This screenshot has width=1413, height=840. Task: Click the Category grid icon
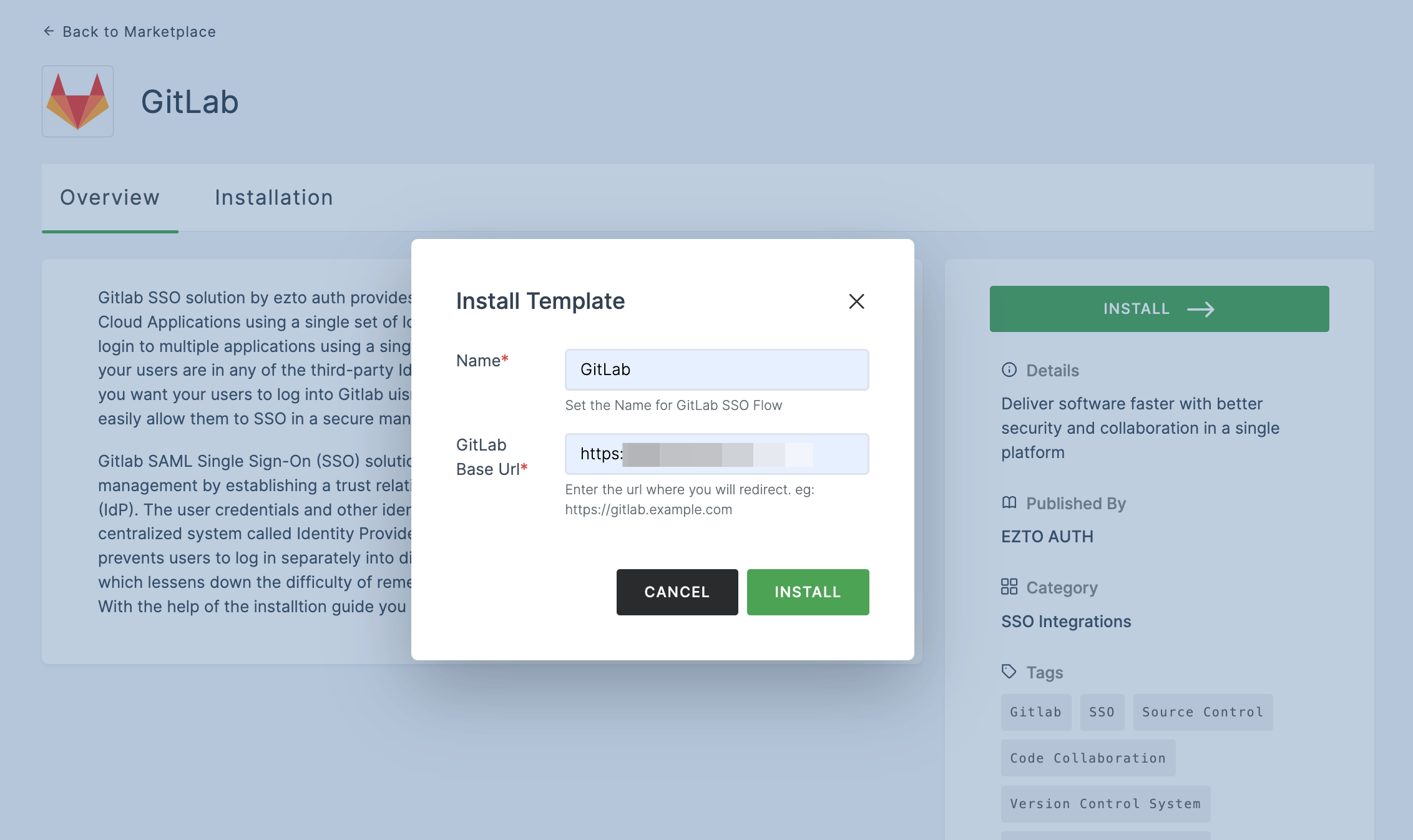[1008, 587]
